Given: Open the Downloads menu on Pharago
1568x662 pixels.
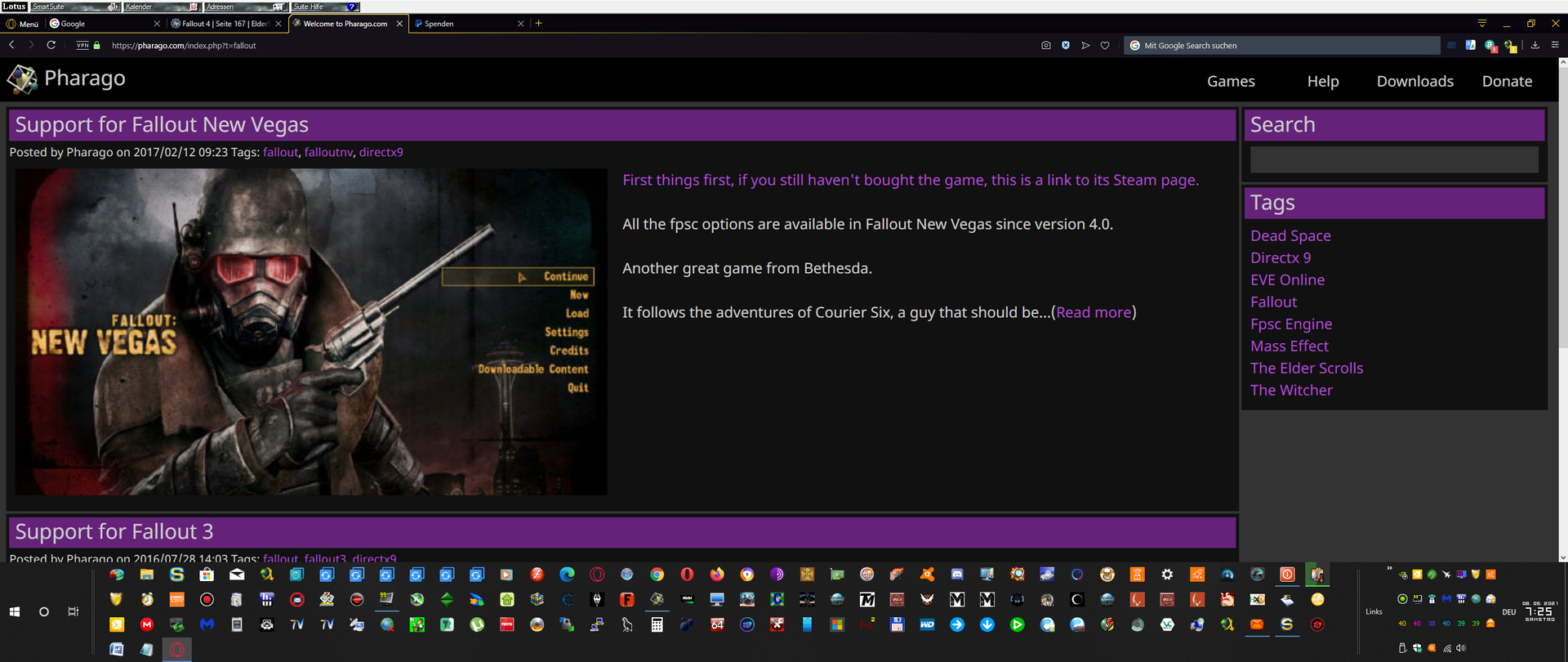Looking at the screenshot, I should click(x=1414, y=81).
